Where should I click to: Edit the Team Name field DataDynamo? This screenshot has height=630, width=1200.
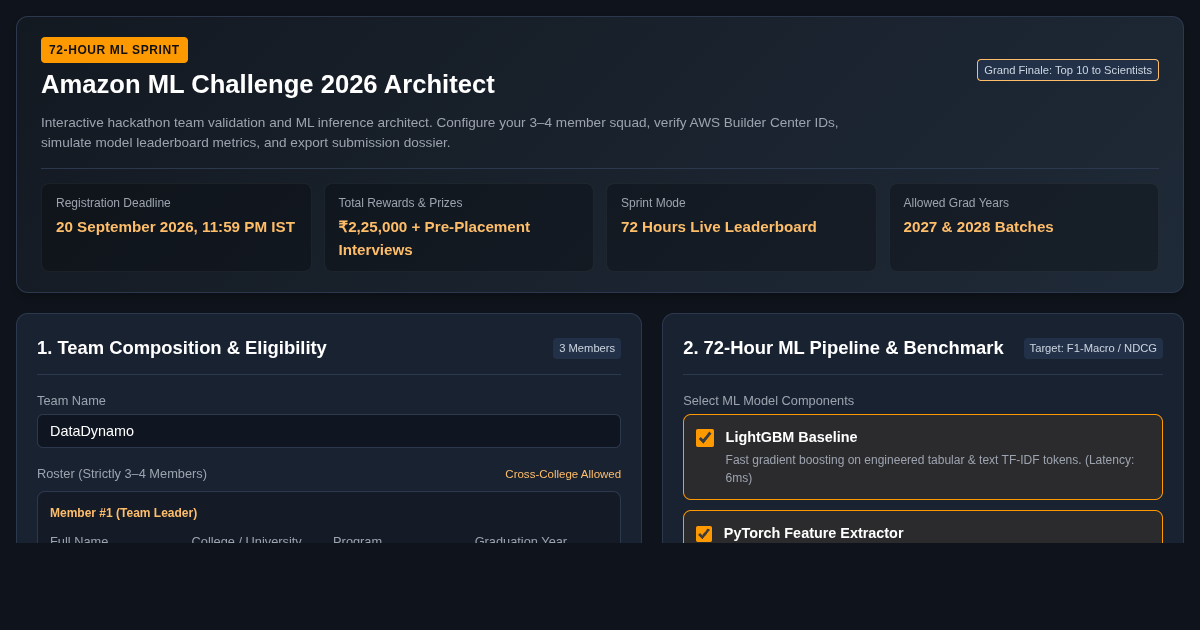329,431
